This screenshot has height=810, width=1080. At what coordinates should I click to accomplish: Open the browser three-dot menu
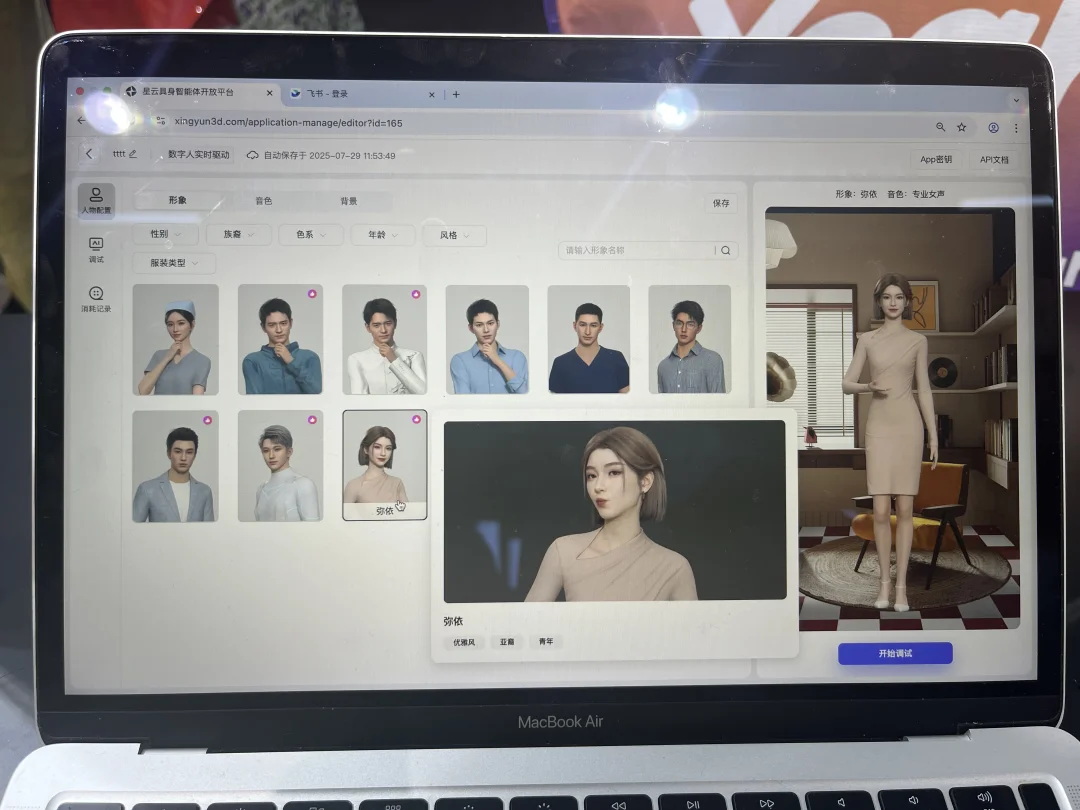(1016, 127)
